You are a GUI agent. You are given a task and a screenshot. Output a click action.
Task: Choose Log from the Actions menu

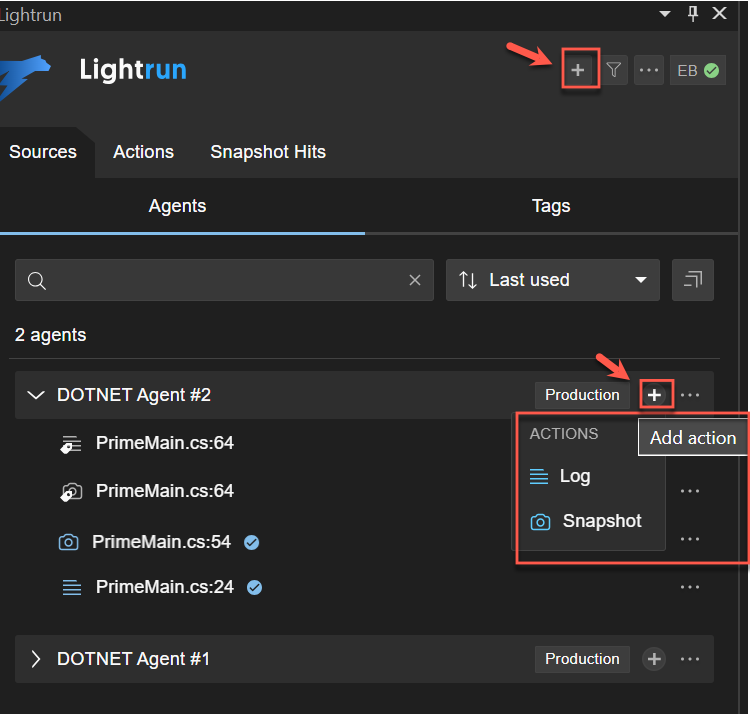point(574,476)
